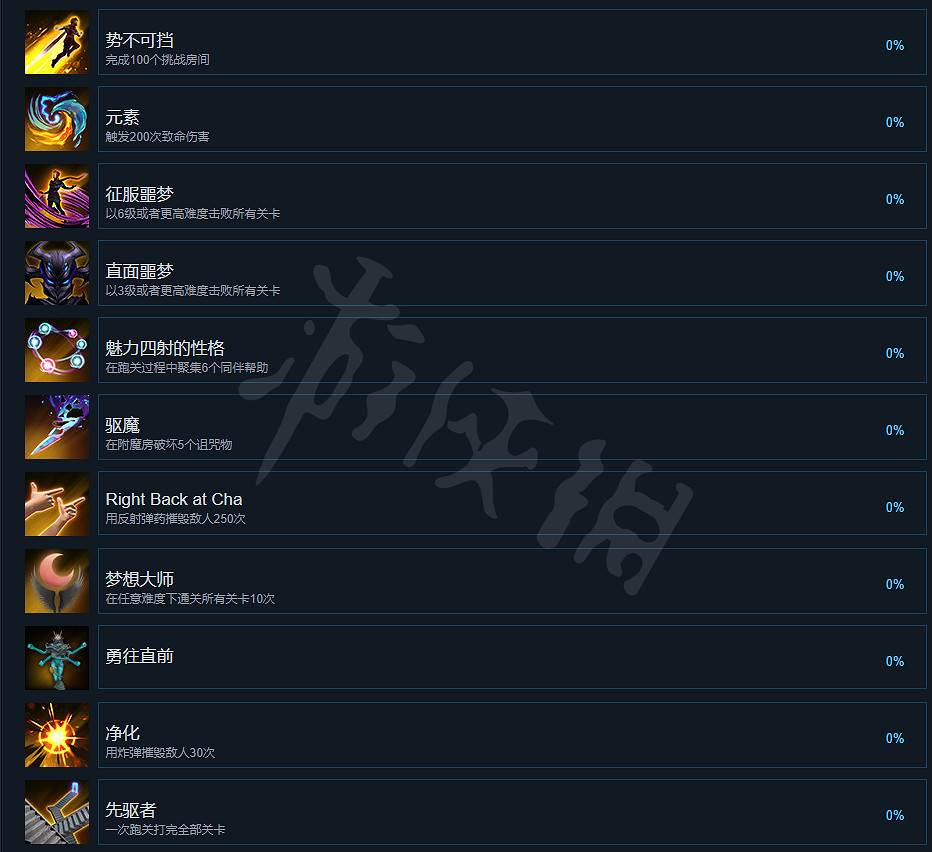Click the 先驱者 stairway icon
Viewport: 932px width, 852px height.
[56, 812]
